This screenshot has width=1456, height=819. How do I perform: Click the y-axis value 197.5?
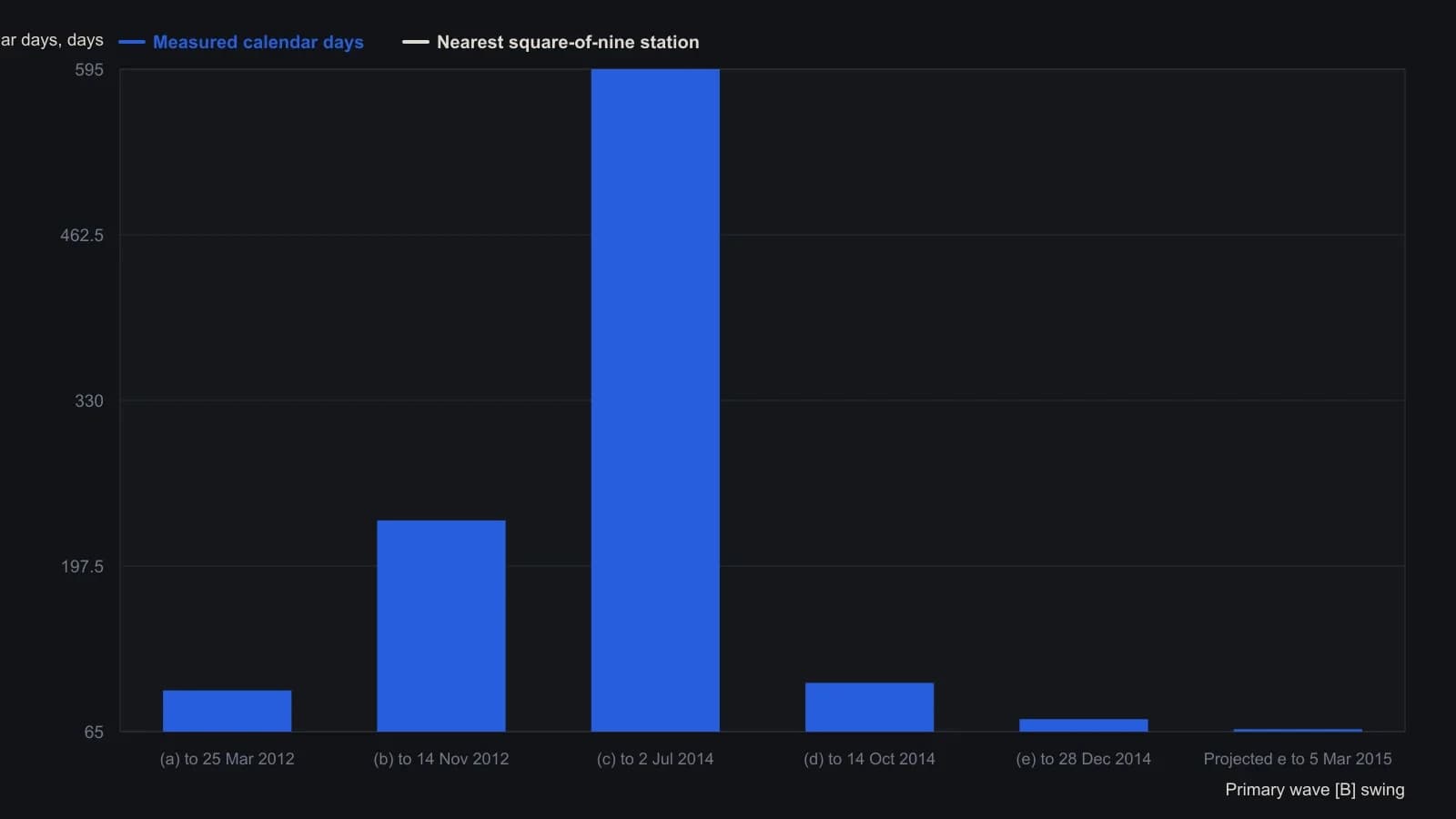(82, 567)
